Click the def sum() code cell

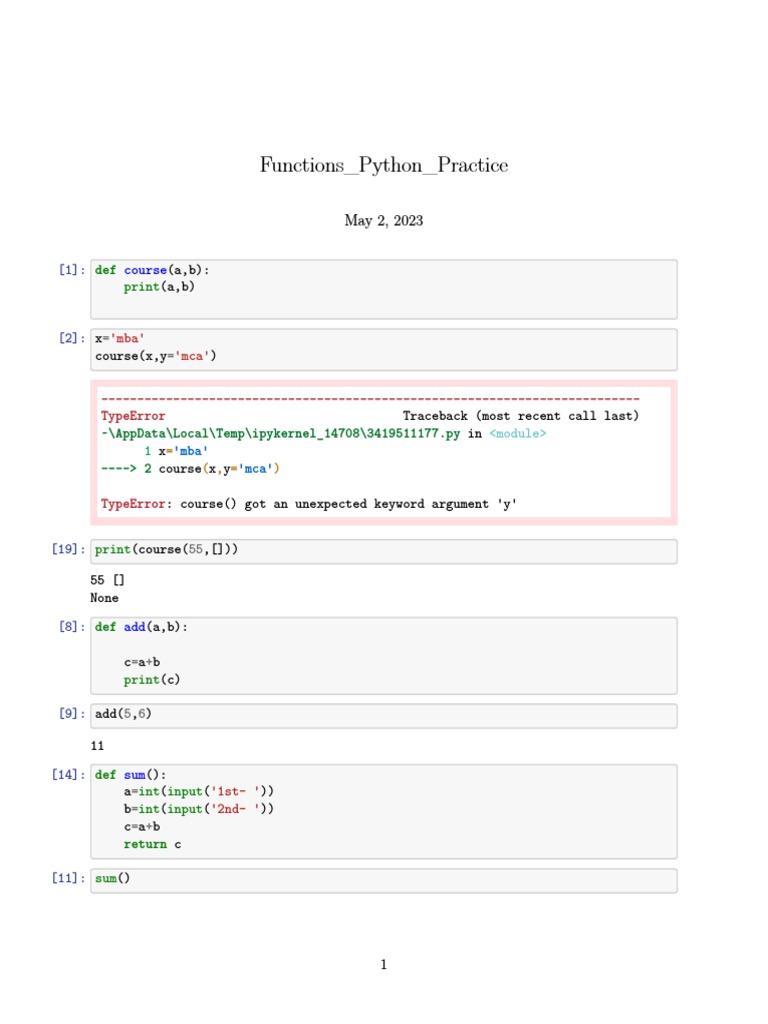pos(383,811)
